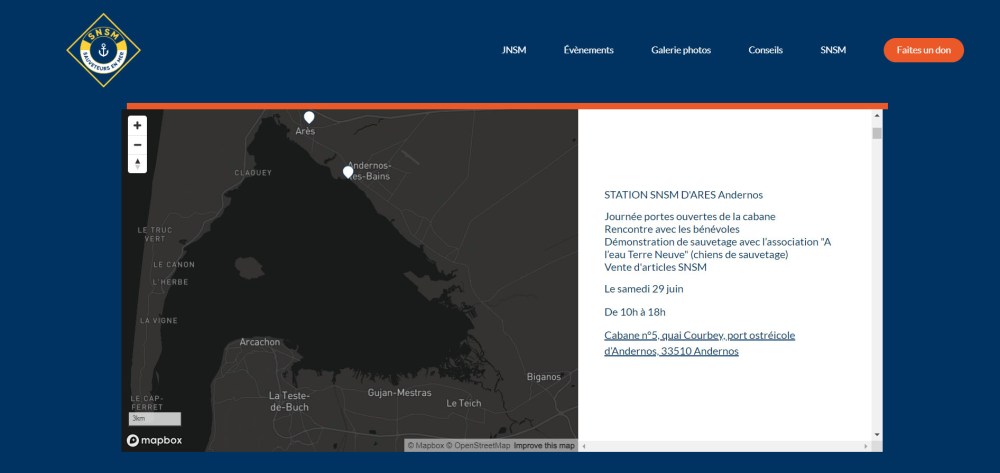Click the left arrow of the horizontal scrollbar
The image size is (1000, 473).
[x=585, y=446]
